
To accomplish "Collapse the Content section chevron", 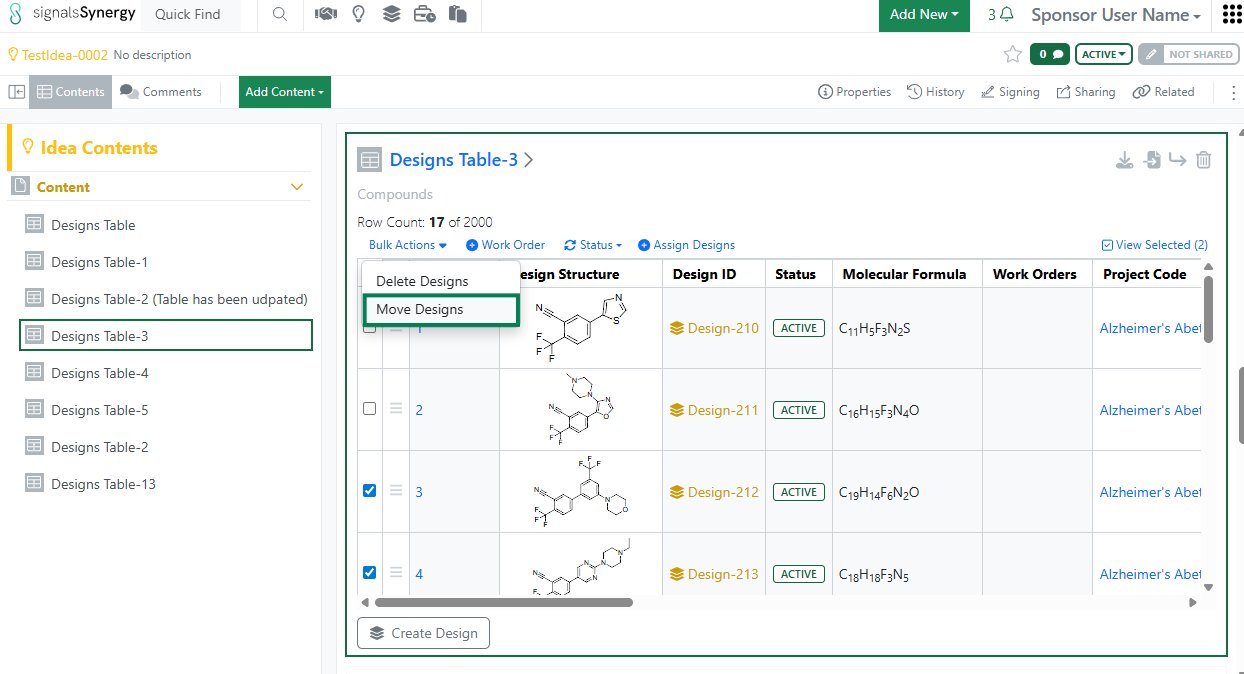I will pos(297,187).
